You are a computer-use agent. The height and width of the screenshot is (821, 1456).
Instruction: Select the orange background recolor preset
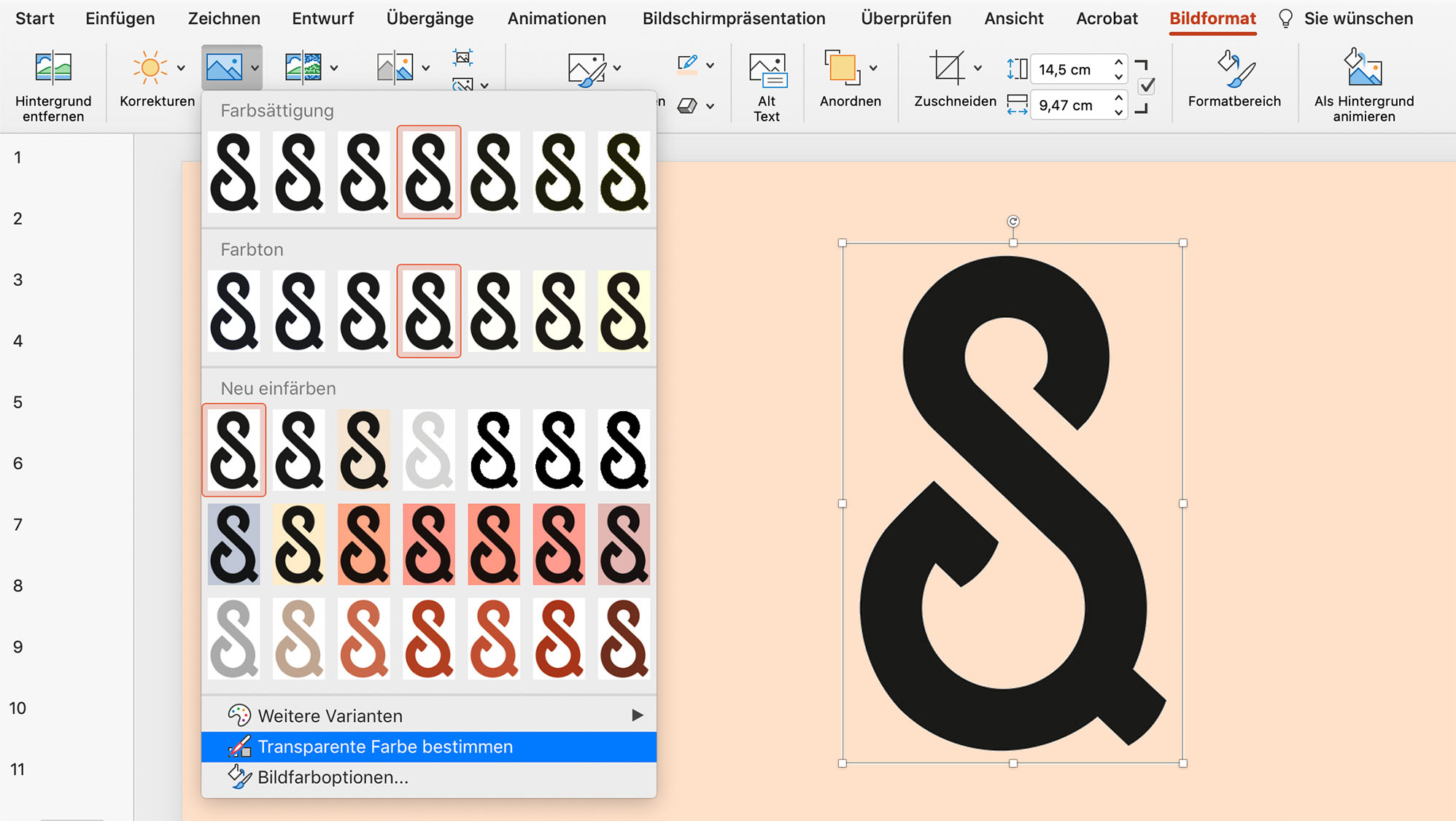[364, 544]
